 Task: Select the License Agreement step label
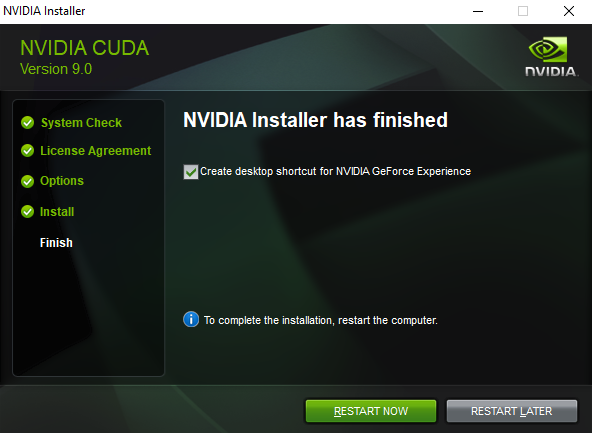pos(96,151)
